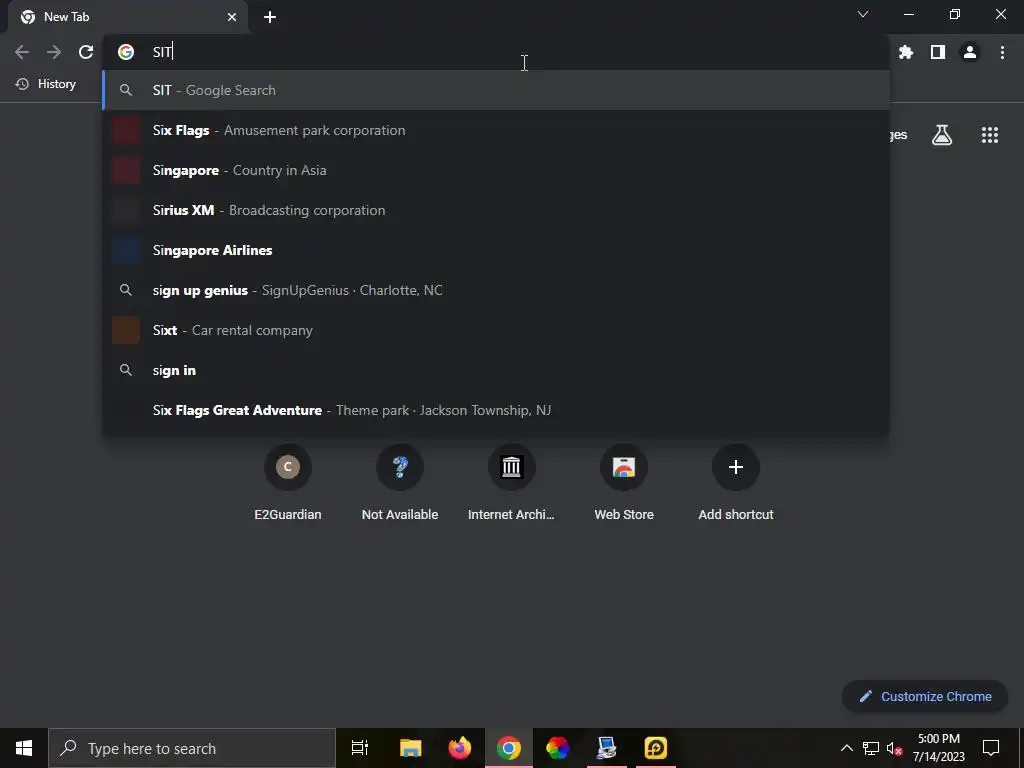Open Firefox from taskbar
The width and height of the screenshot is (1024, 768).
[x=460, y=748]
